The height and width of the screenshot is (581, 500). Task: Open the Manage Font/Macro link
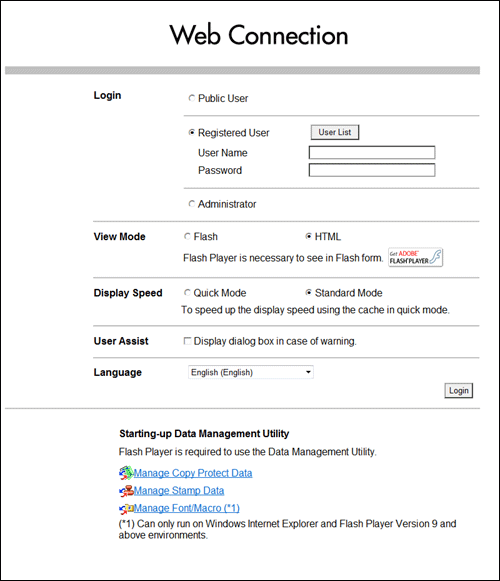186,508
